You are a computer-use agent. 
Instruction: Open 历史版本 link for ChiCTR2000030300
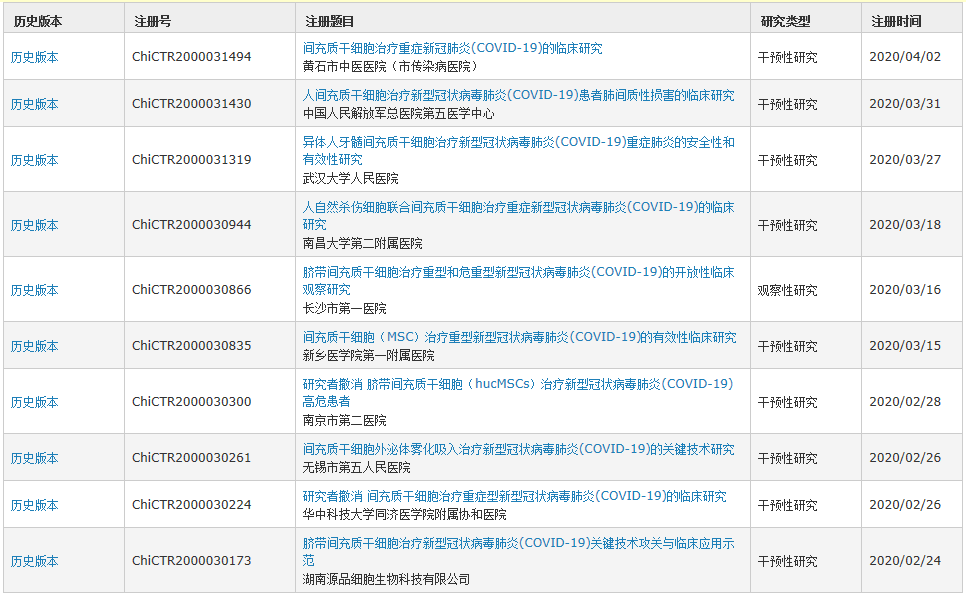coord(34,402)
